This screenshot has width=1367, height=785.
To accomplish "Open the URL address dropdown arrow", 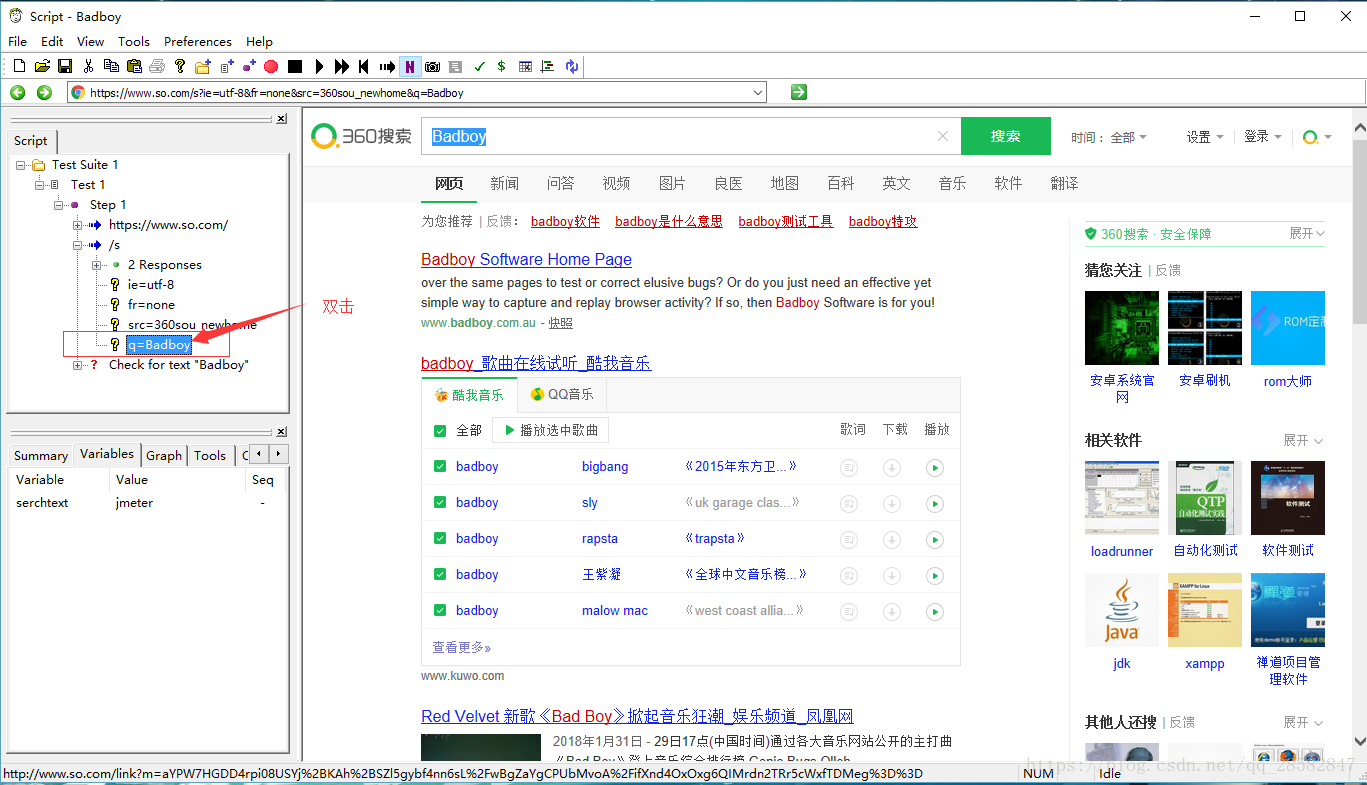I will [757, 92].
